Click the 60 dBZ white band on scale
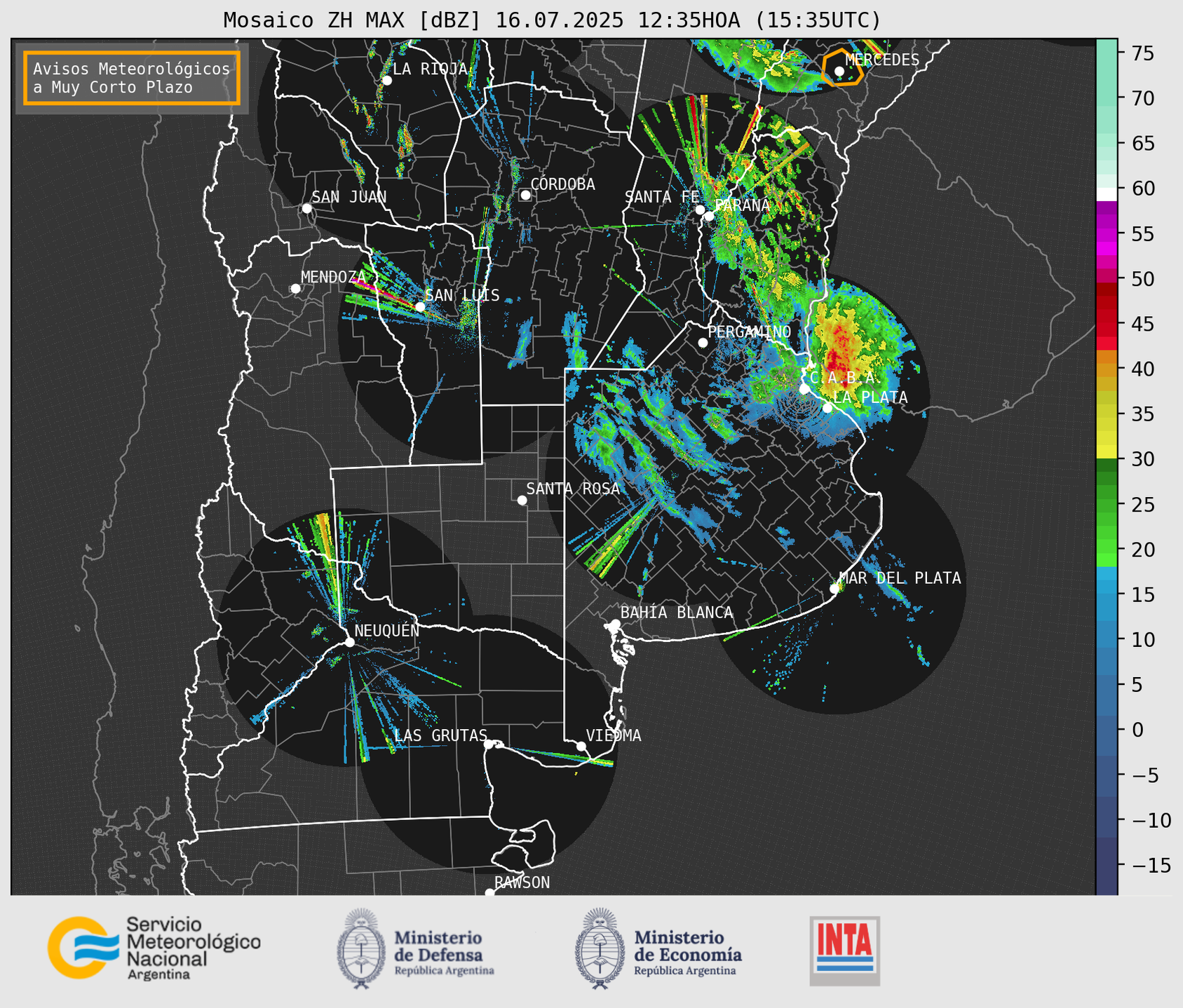This screenshot has height=1008, width=1183. [1107, 193]
